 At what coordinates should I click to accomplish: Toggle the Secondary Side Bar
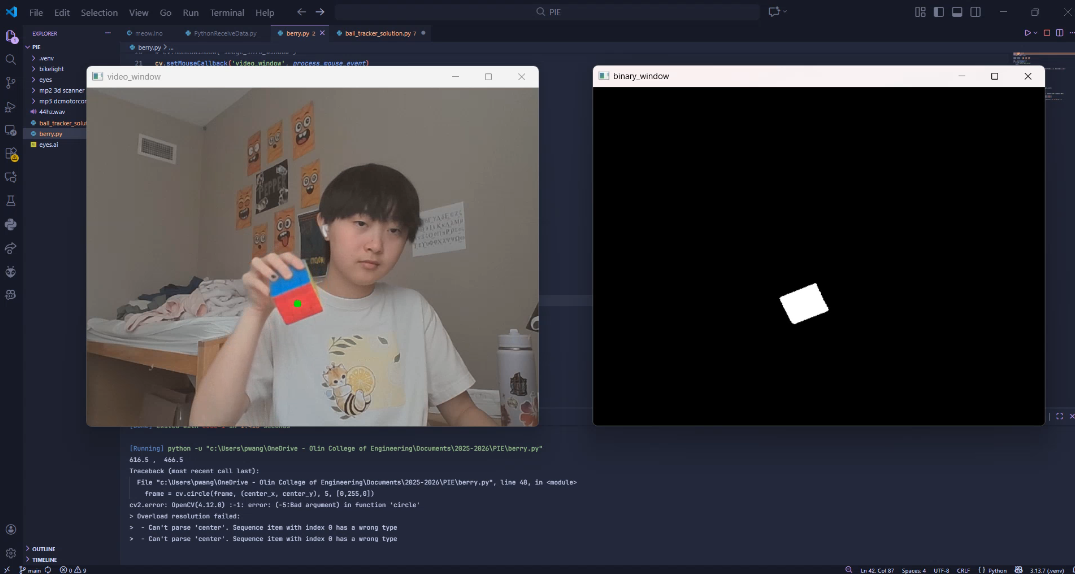(x=976, y=12)
